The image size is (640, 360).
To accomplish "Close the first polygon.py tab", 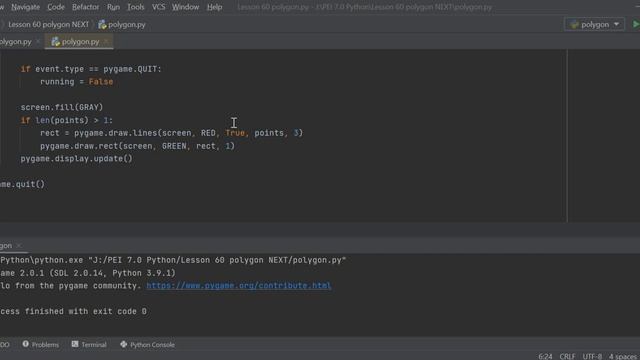I will (x=38, y=42).
